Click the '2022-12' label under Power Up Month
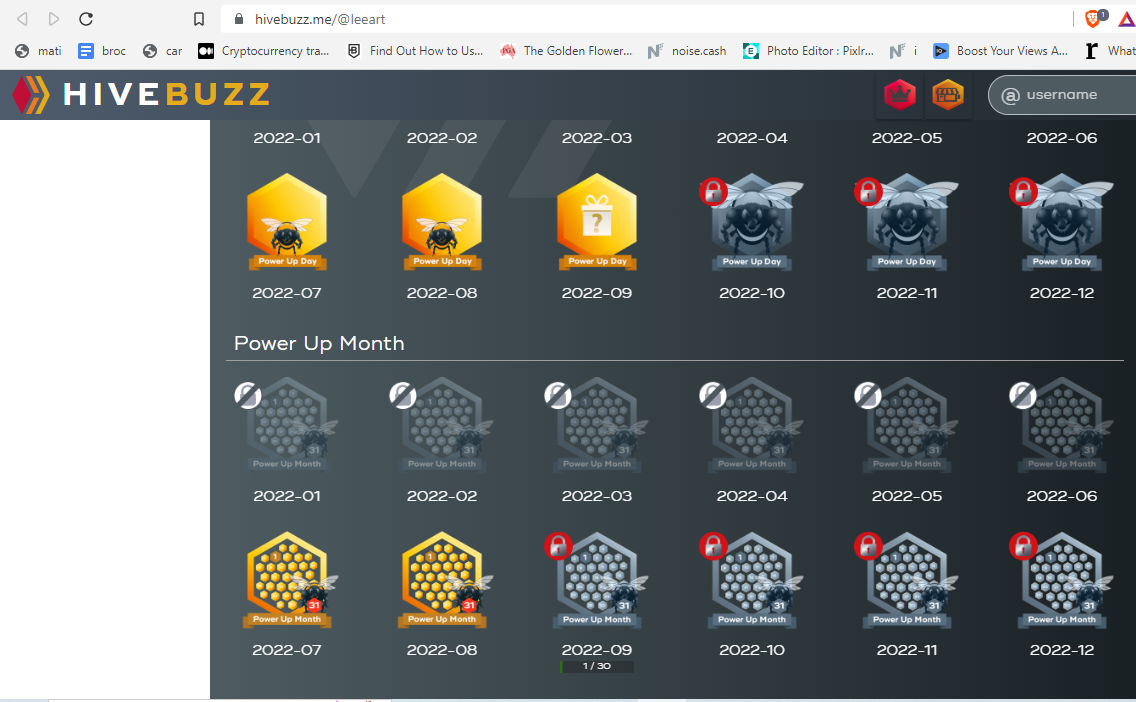Image resolution: width=1136 pixels, height=702 pixels. (1062, 650)
